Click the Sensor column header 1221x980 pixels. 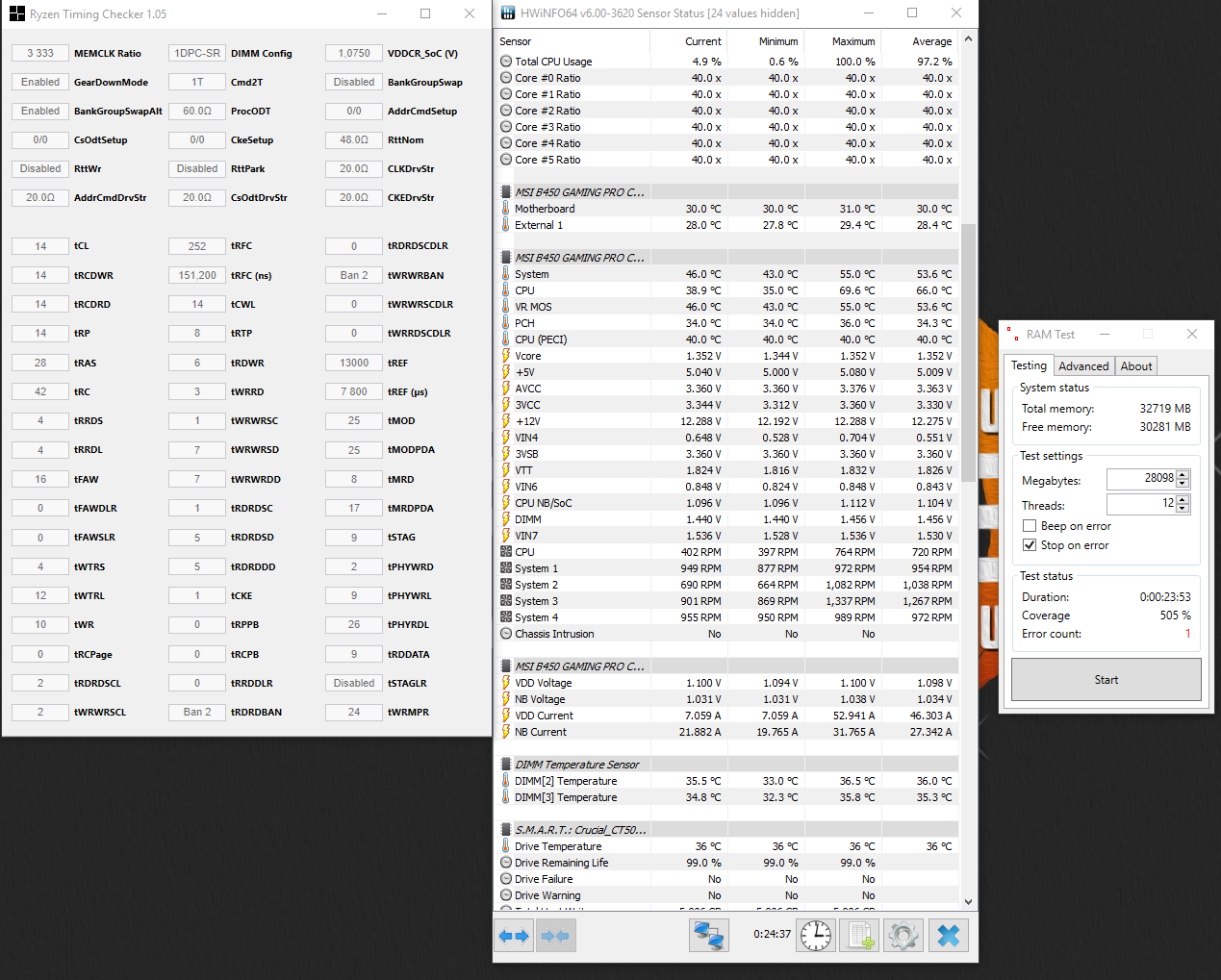click(572, 41)
